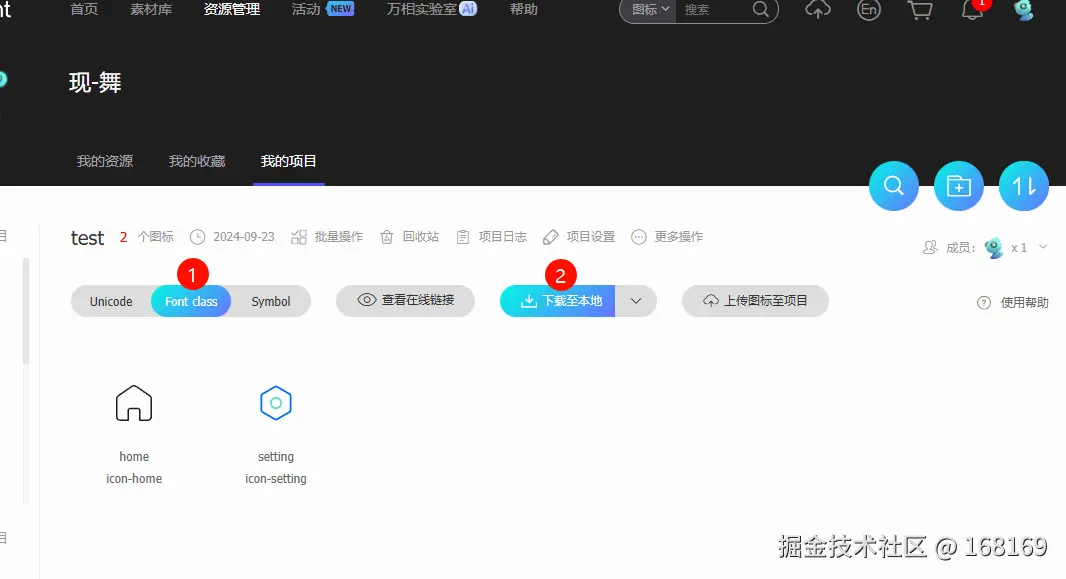Click the floating search magnifier button

coord(893,185)
